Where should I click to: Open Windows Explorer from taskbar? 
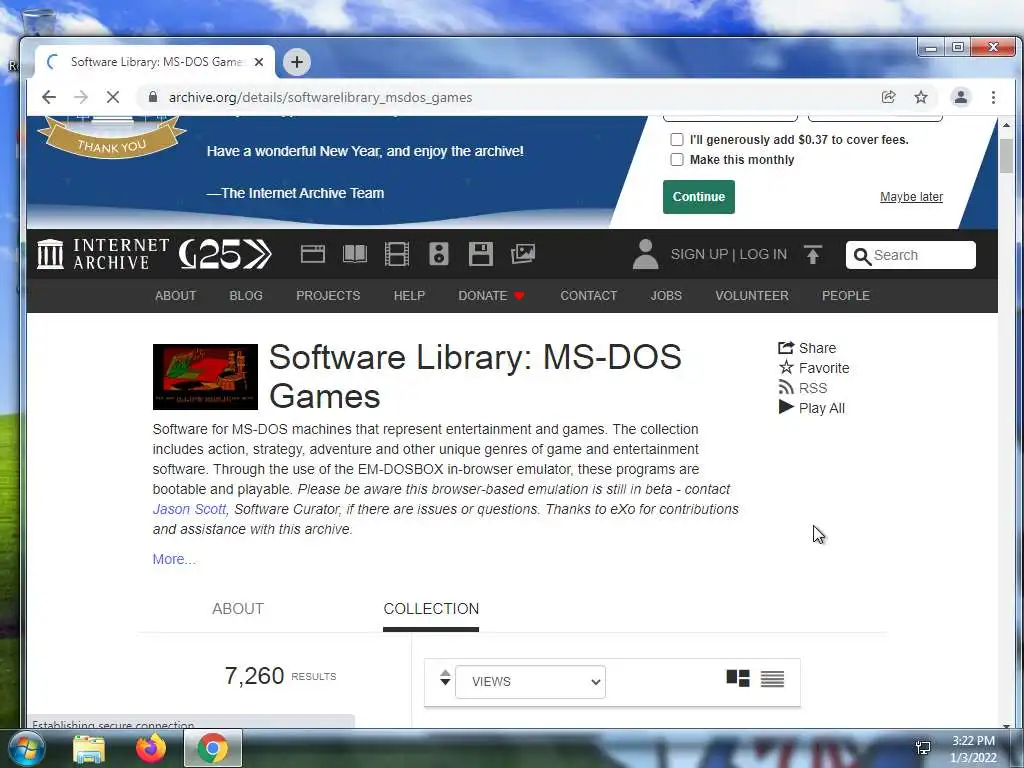coord(89,748)
